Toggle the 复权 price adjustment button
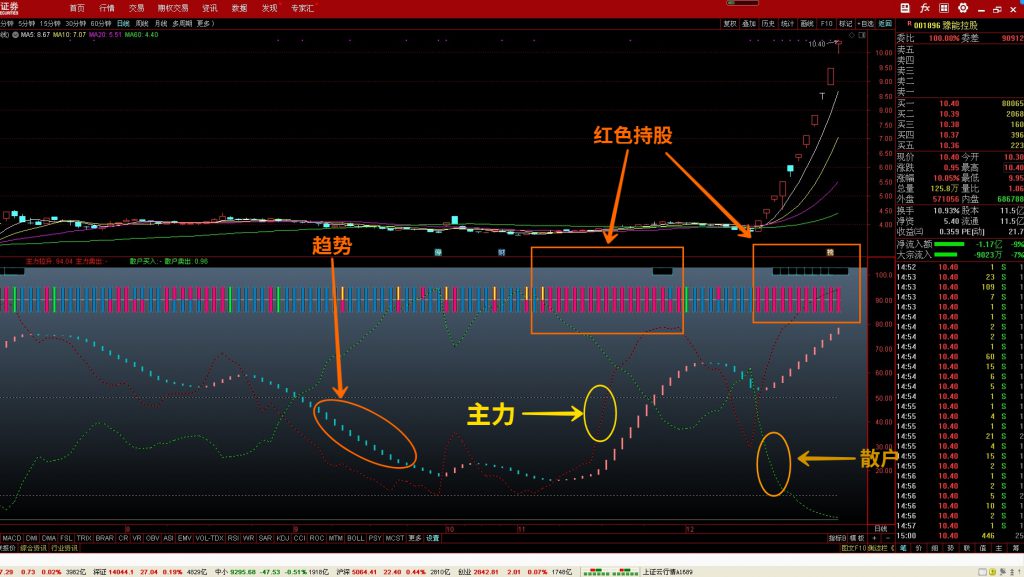 [729, 22]
